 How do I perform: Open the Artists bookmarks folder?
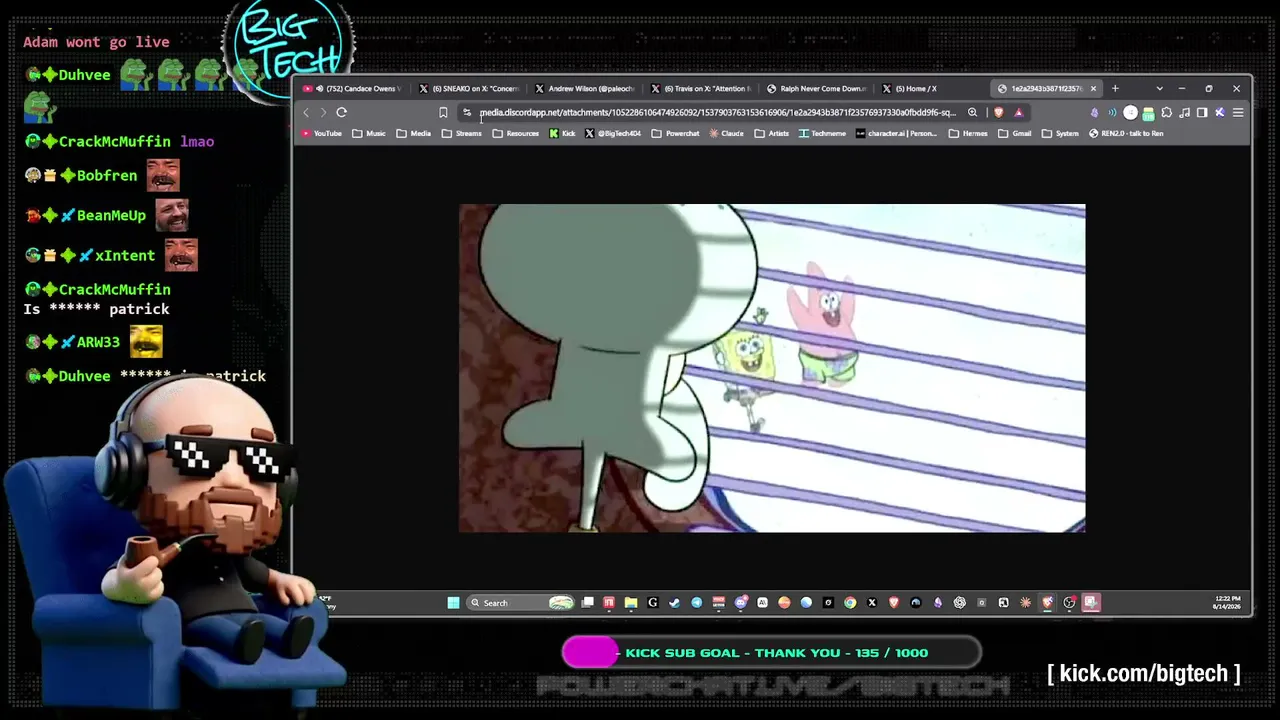tap(772, 134)
